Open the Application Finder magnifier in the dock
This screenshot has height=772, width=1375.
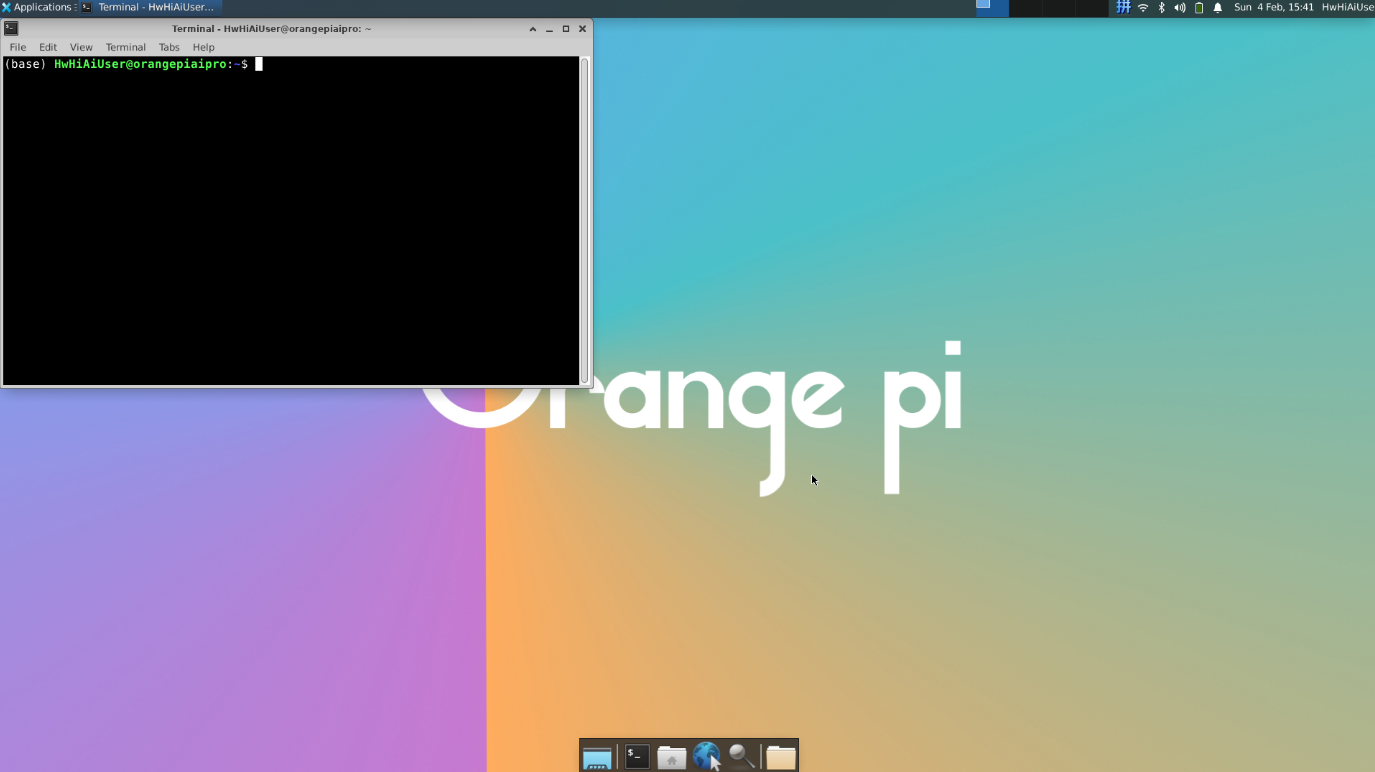pyautogui.click(x=741, y=757)
